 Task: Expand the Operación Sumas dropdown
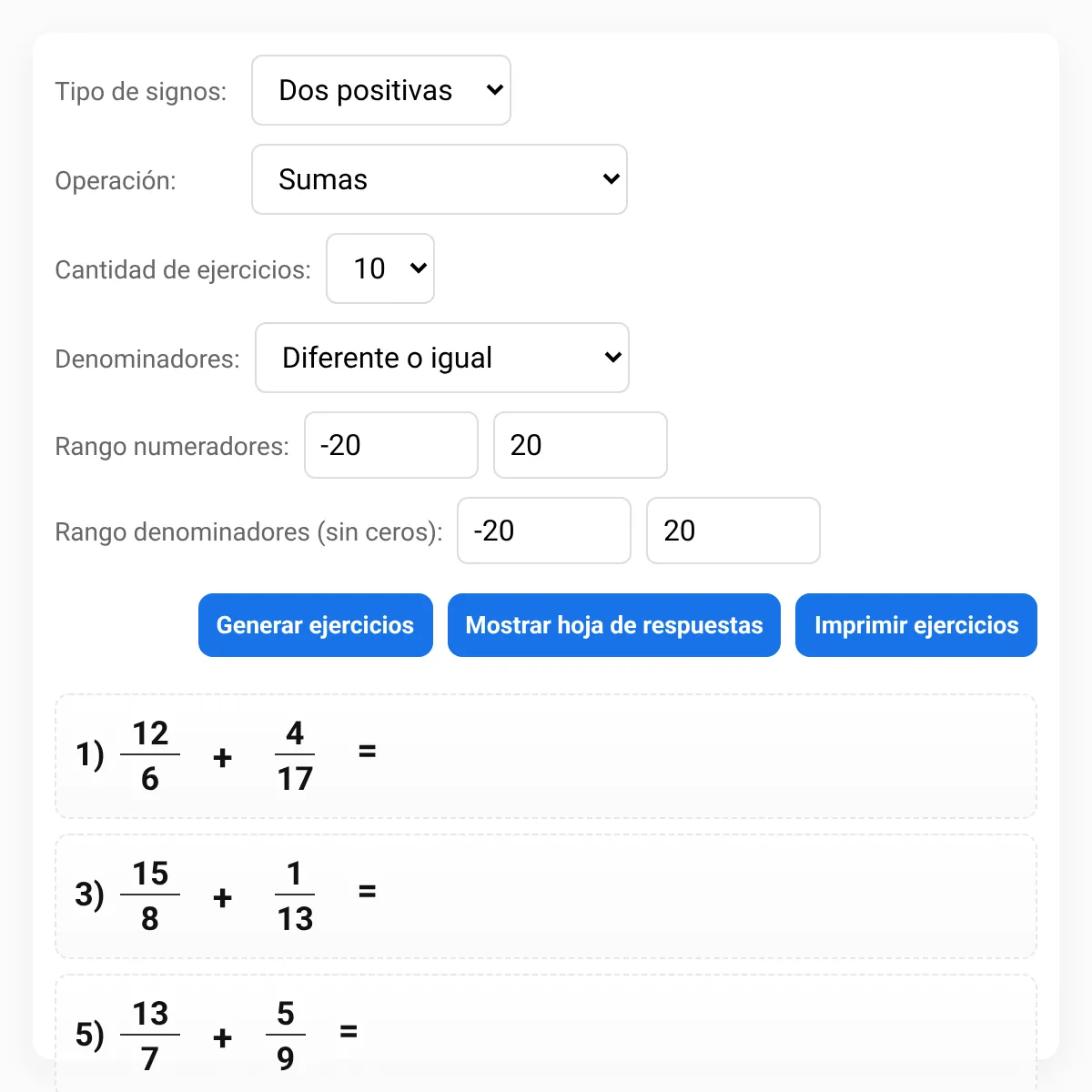440,179
